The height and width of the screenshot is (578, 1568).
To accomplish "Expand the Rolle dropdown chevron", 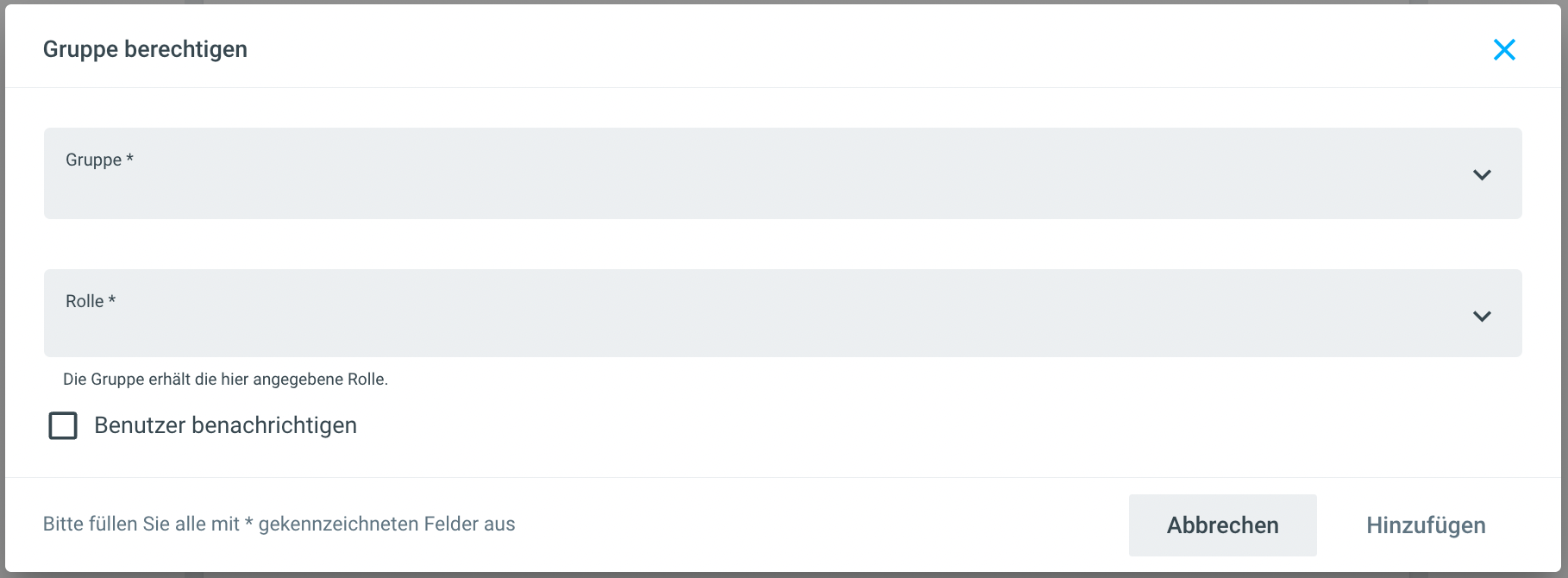I will 1482,317.
